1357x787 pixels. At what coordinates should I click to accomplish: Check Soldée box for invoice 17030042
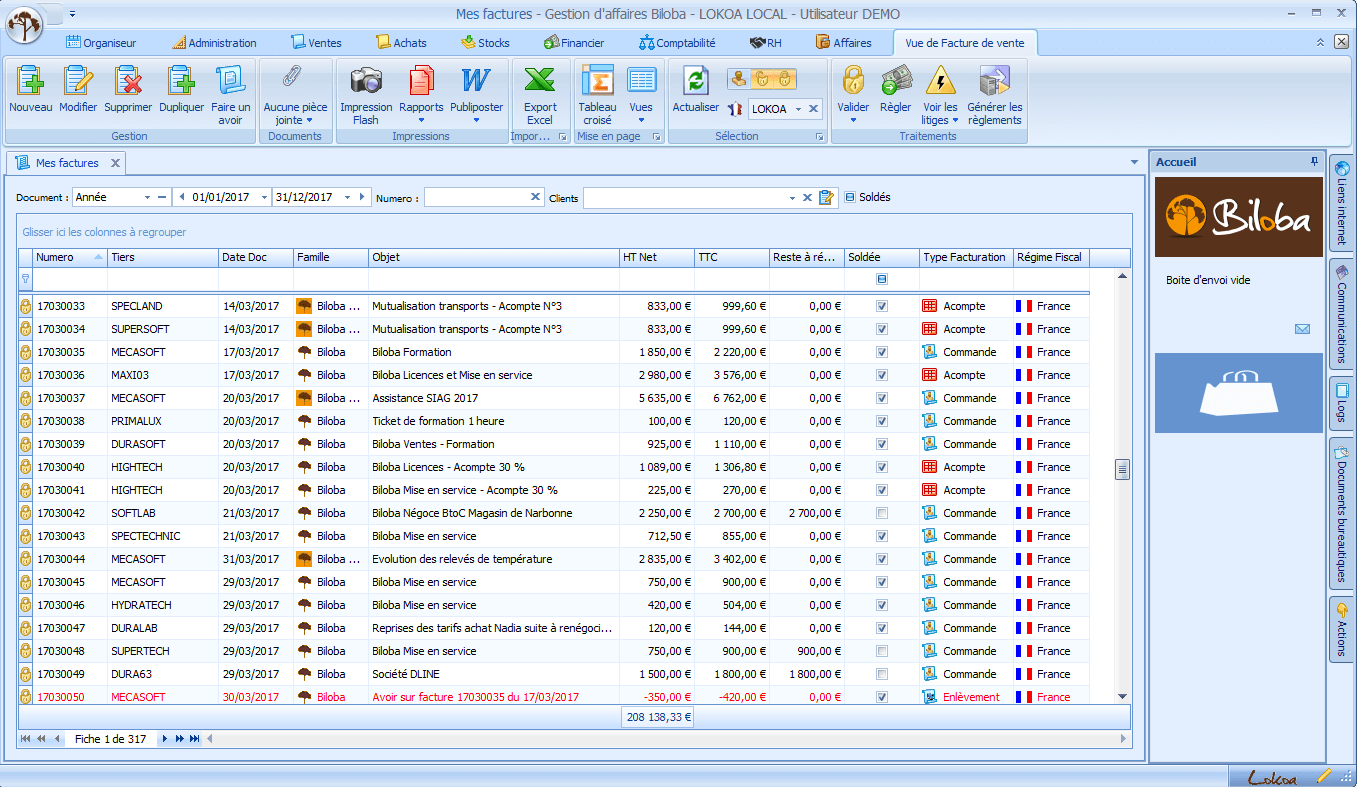click(881, 513)
